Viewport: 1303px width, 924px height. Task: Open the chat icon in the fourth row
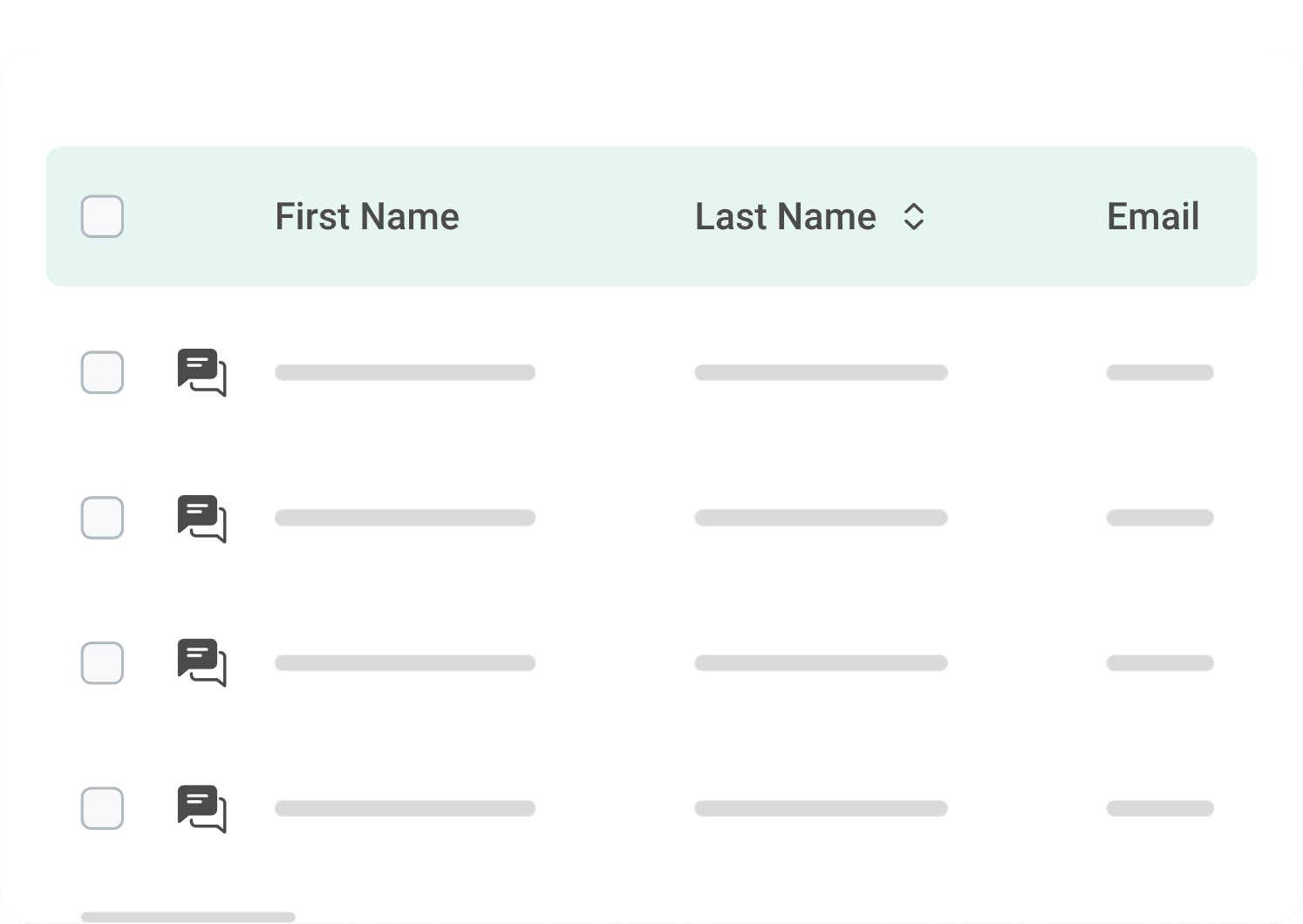[x=201, y=808]
